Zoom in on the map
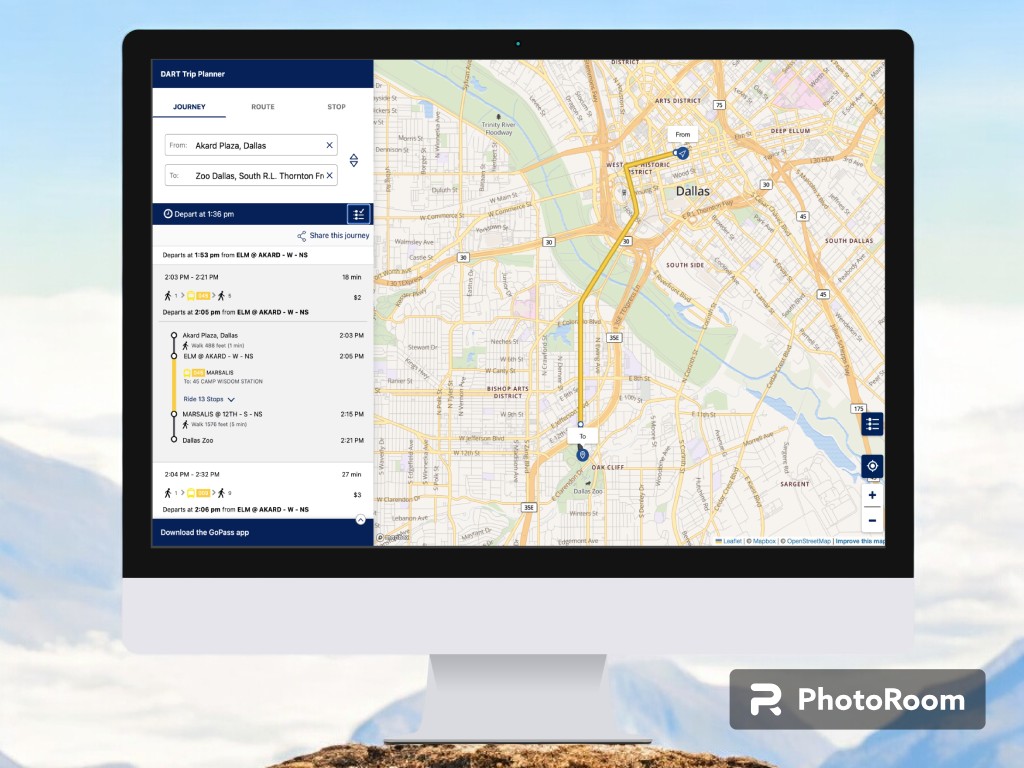1024x768 pixels. tap(872, 495)
